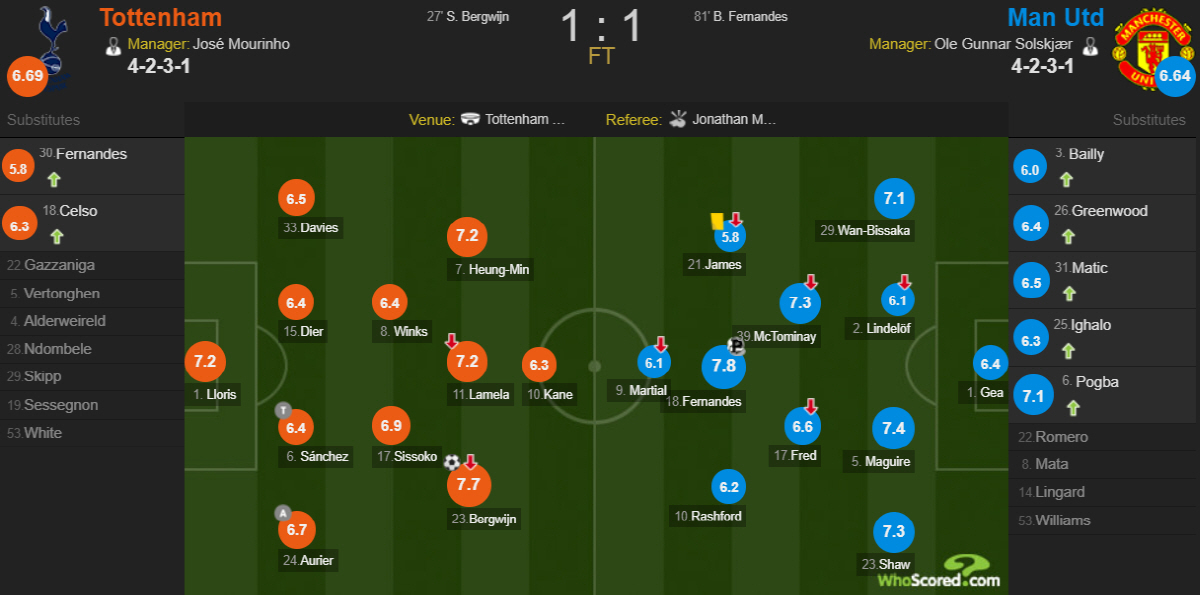Click the referee whistle icon
Screen dimensions: 1200x595
click(678, 119)
